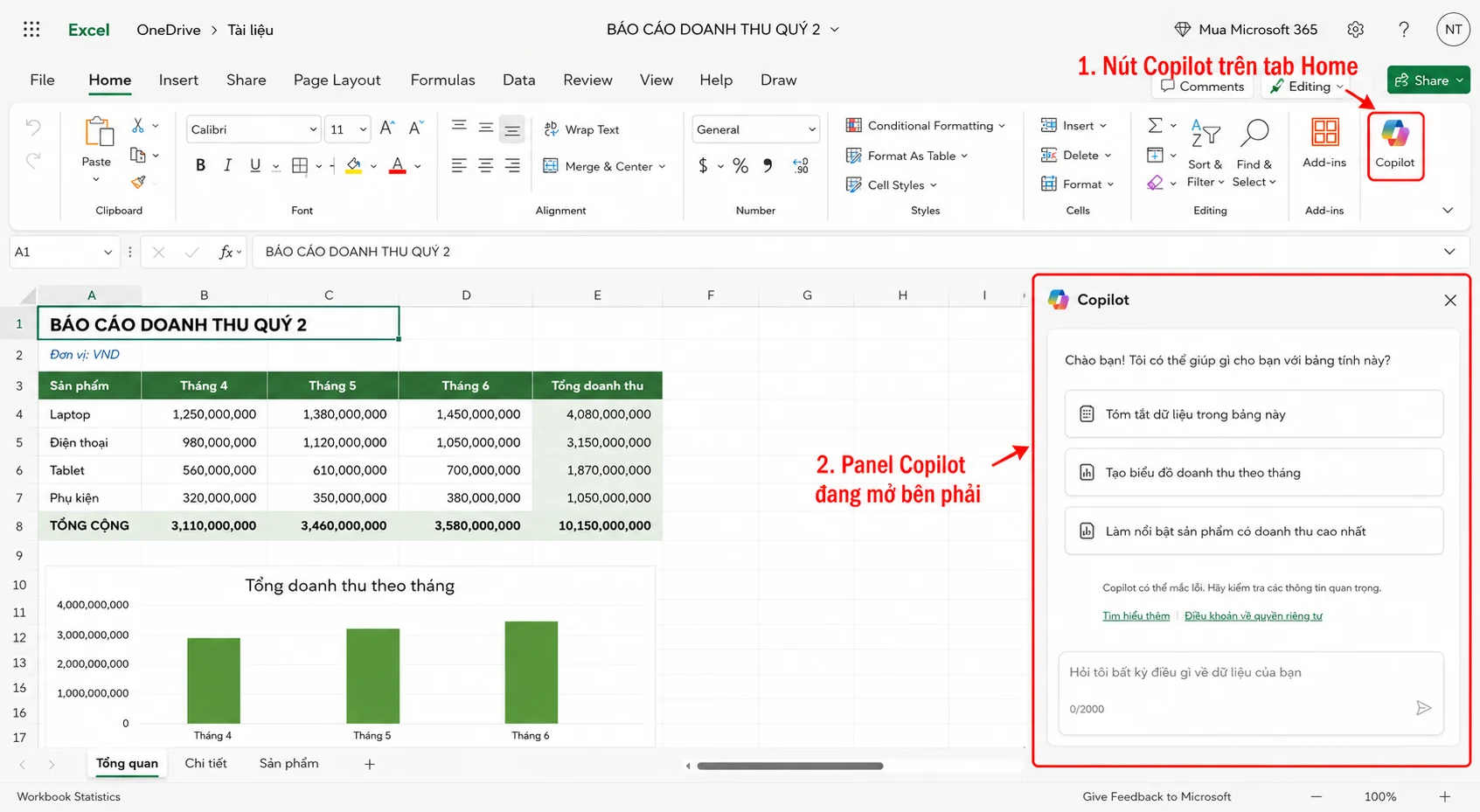Select the Format Painter brush icon

[138, 182]
